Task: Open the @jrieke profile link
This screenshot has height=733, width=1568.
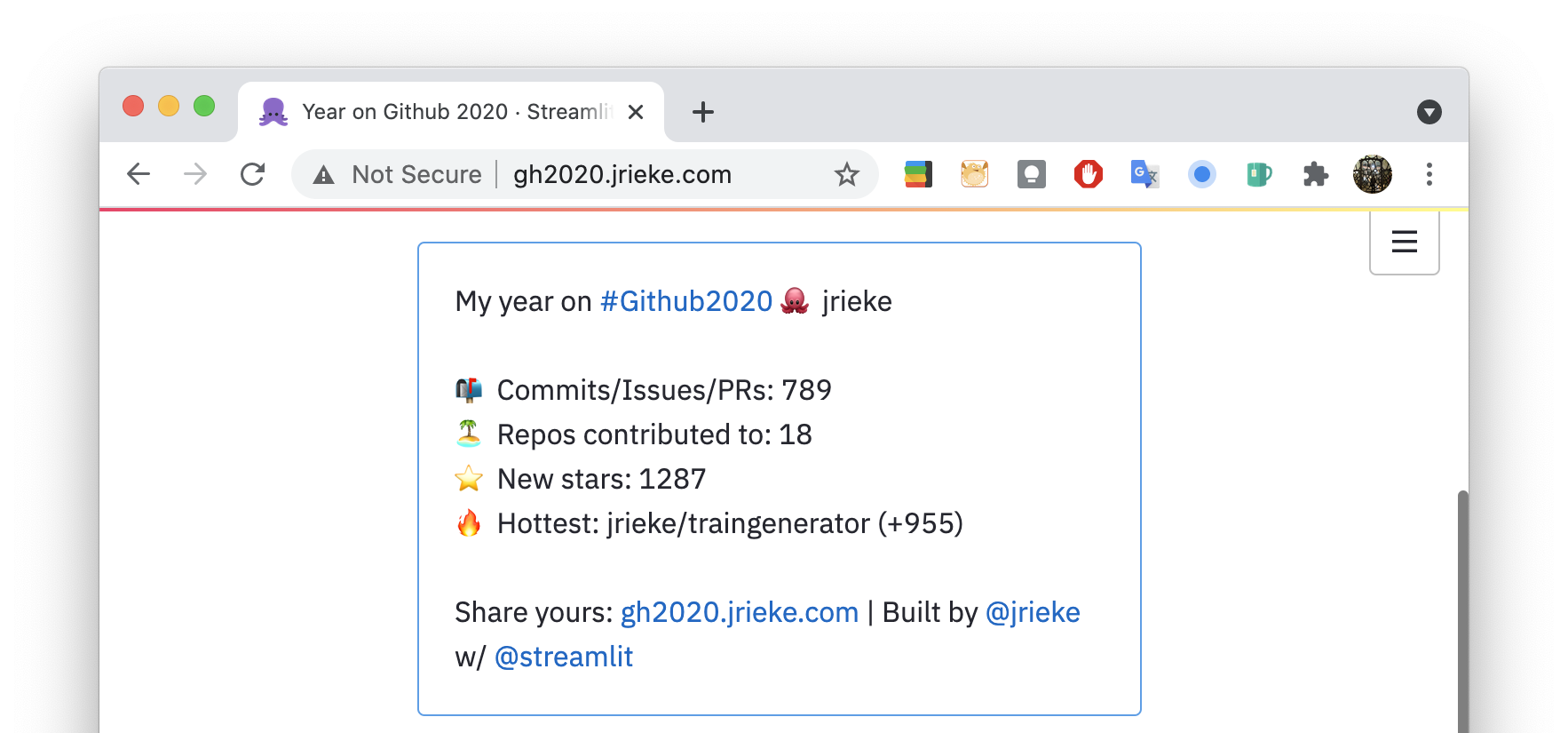Action: [1033, 612]
